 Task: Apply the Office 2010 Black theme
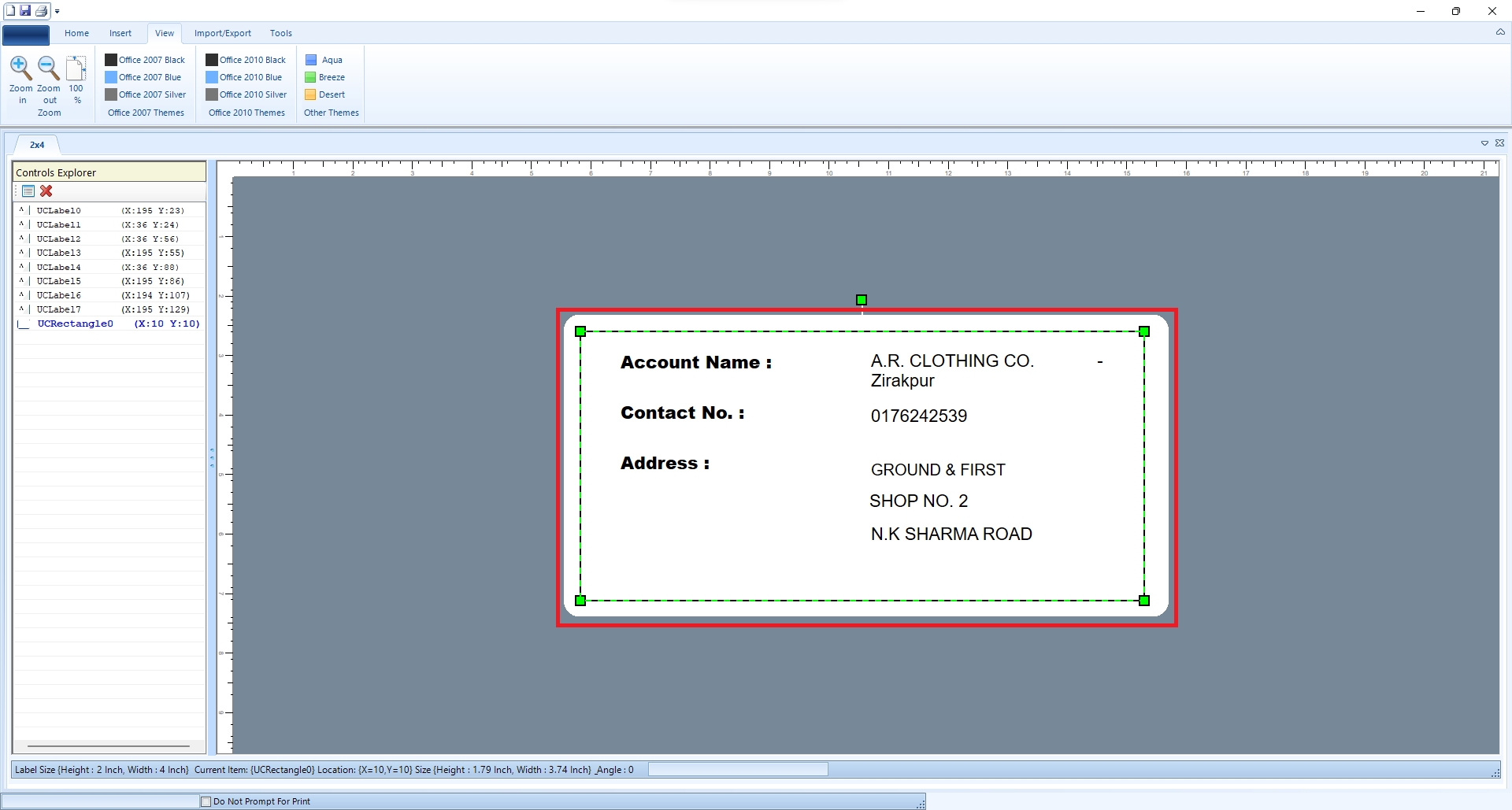pos(246,60)
